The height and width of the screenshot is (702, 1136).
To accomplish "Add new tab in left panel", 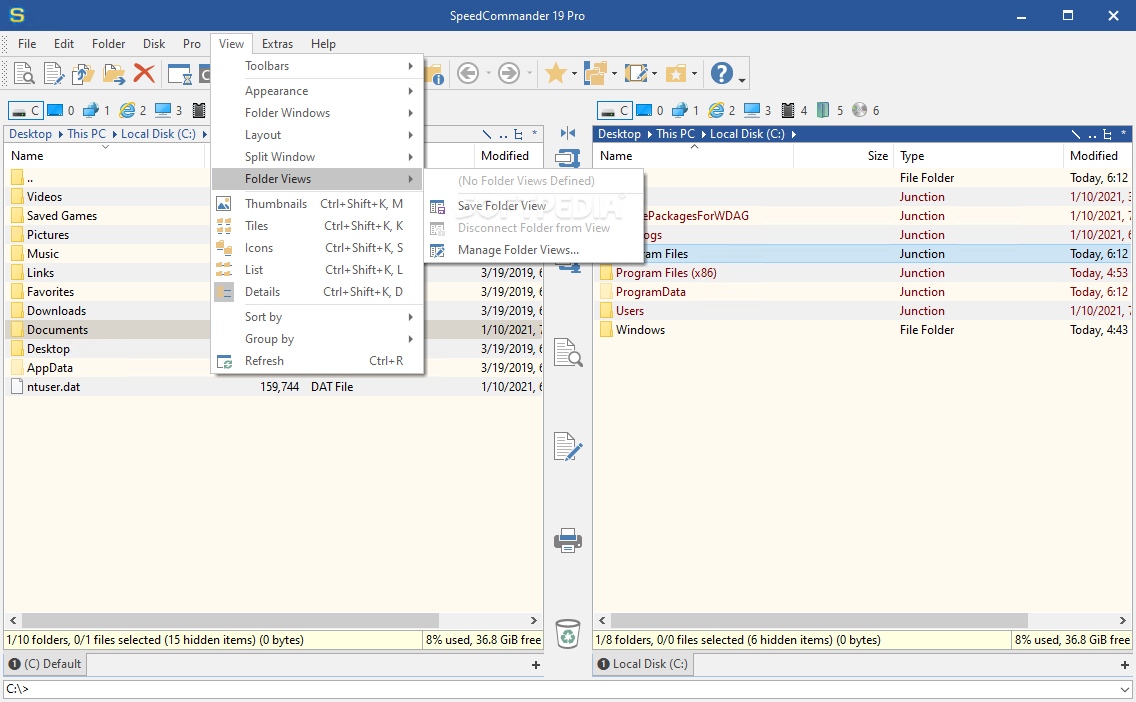I will point(536,664).
